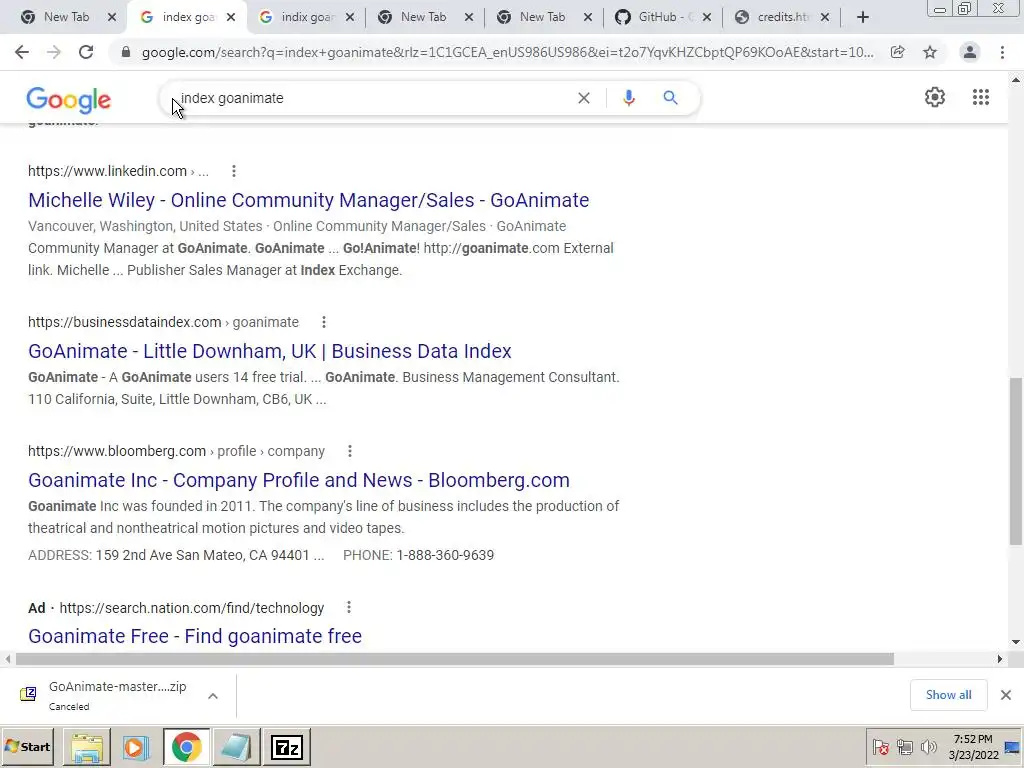Image resolution: width=1024 pixels, height=768 pixels.
Task: Open the Google apps grid
Action: click(x=980, y=97)
